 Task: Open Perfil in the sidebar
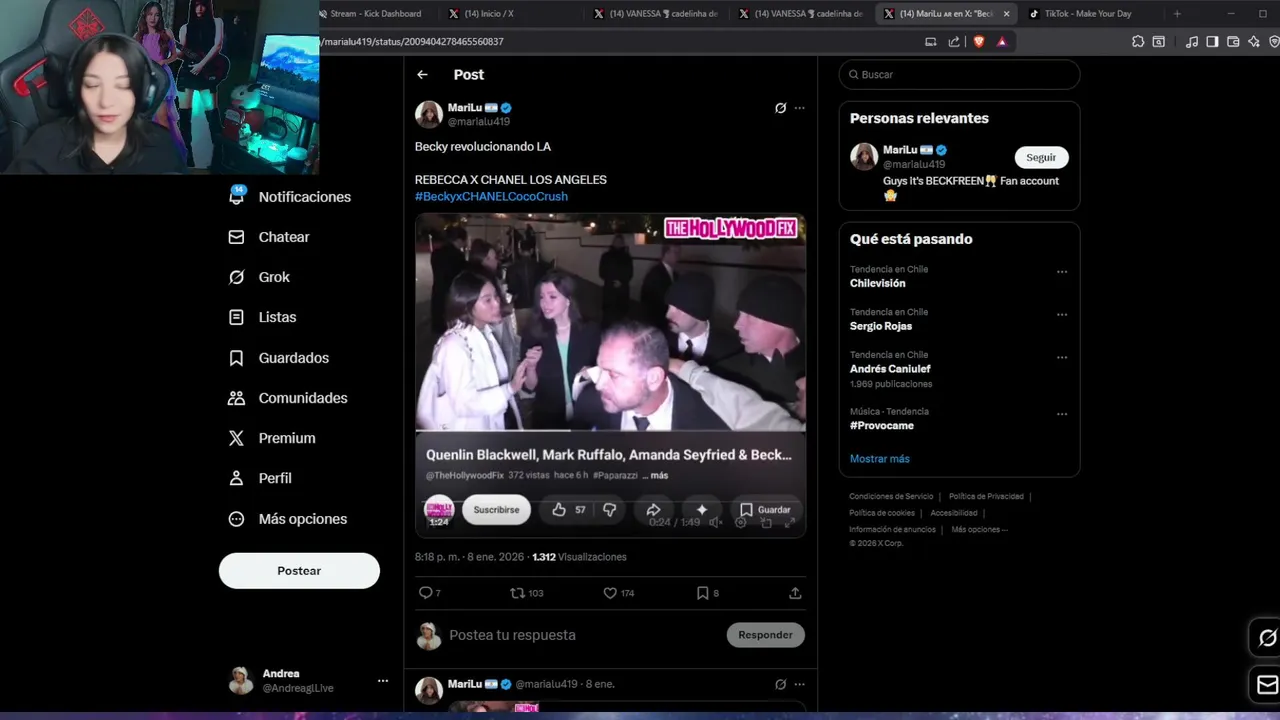tap(260, 478)
